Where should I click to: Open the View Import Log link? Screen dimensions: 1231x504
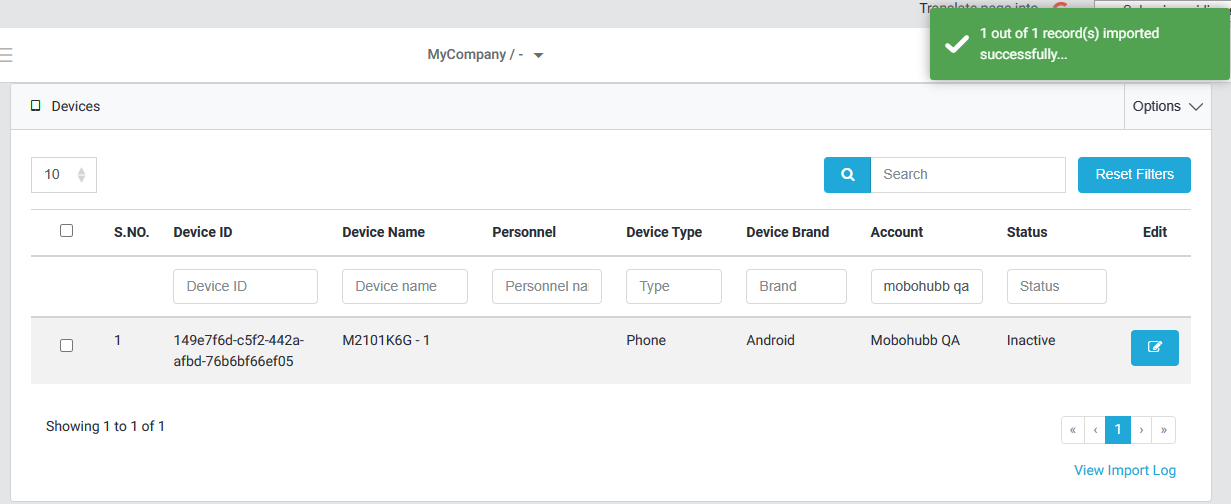tap(1124, 470)
